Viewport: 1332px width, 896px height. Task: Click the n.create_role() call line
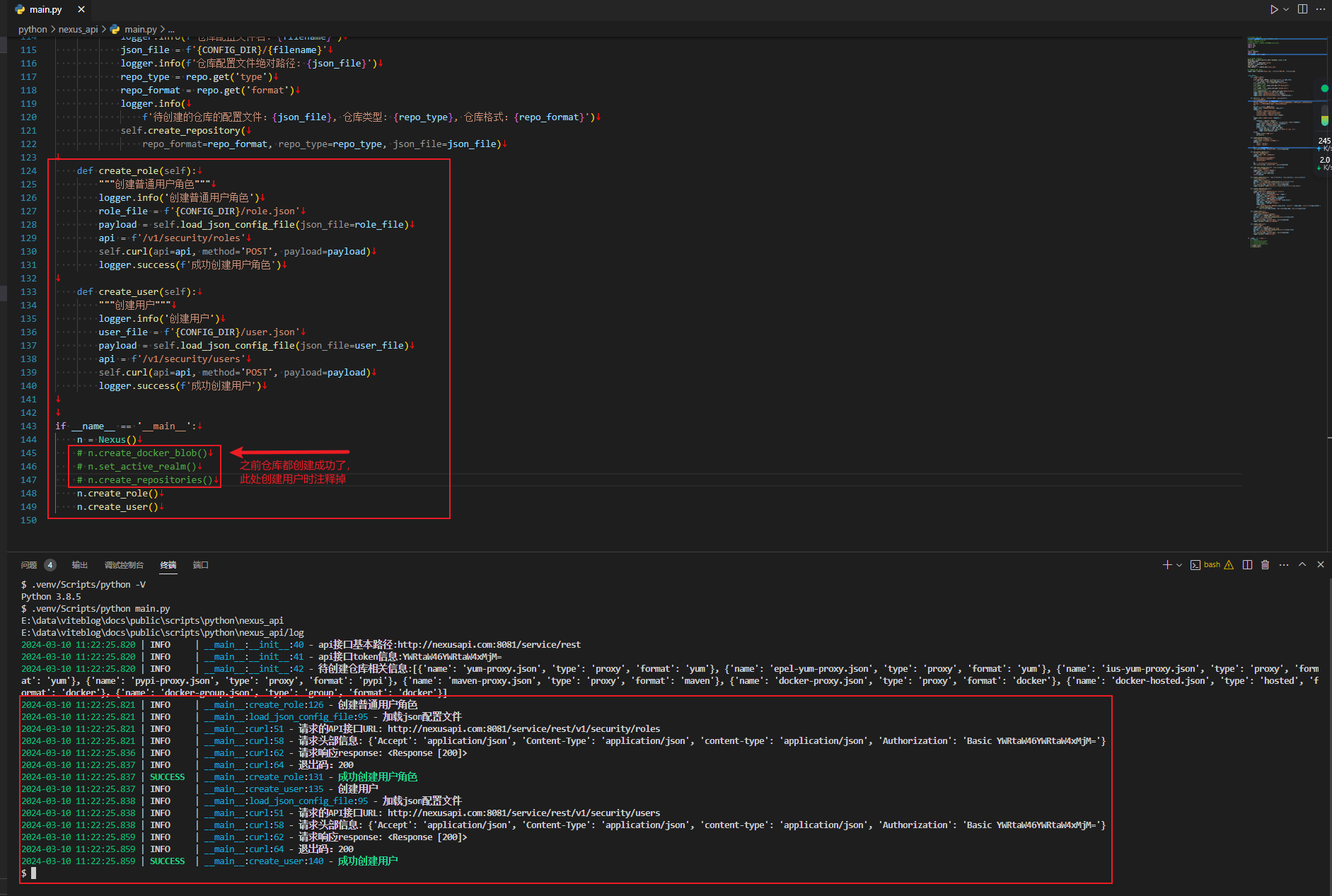click(x=117, y=493)
